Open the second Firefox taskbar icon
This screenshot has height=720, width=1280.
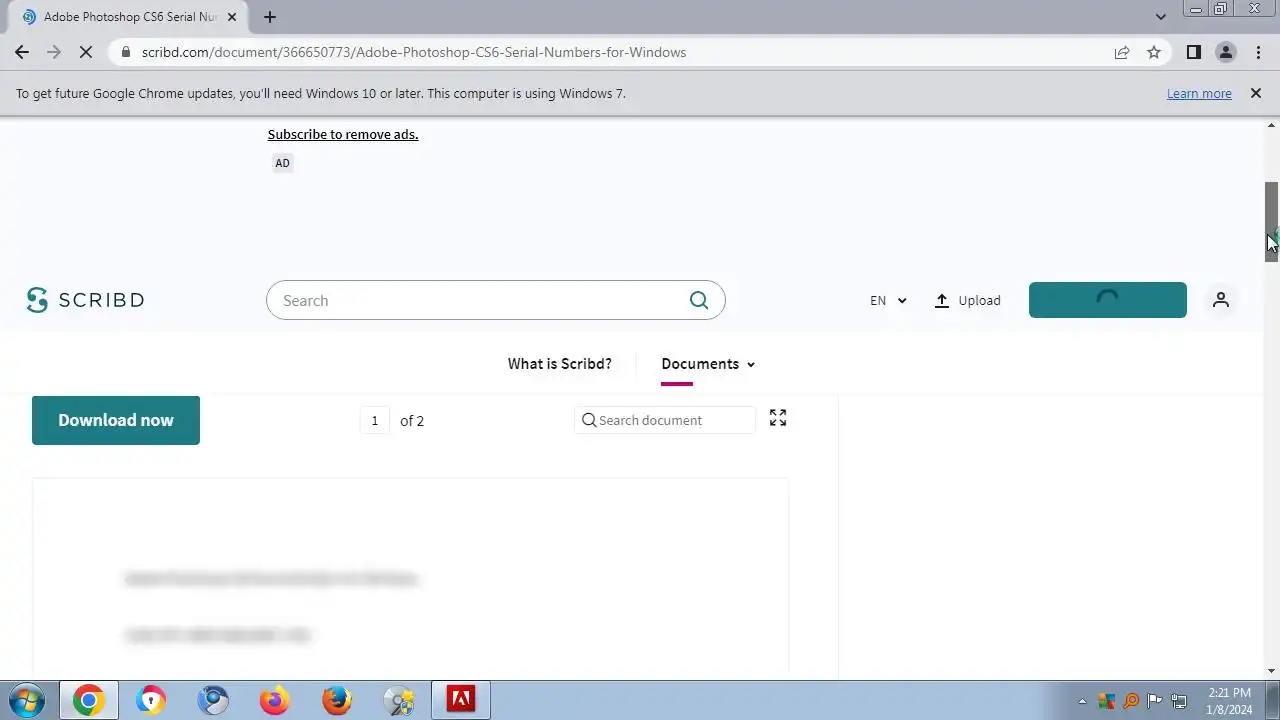tap(337, 700)
